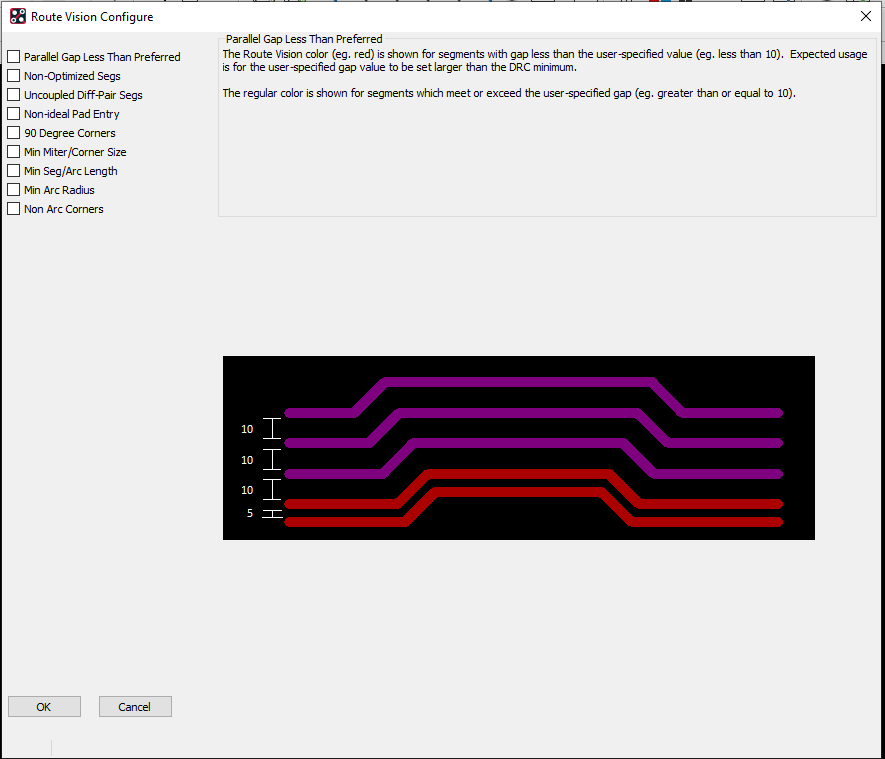The height and width of the screenshot is (759, 885).
Task: Click the '5' gap label in the preview
Action: [x=249, y=513]
